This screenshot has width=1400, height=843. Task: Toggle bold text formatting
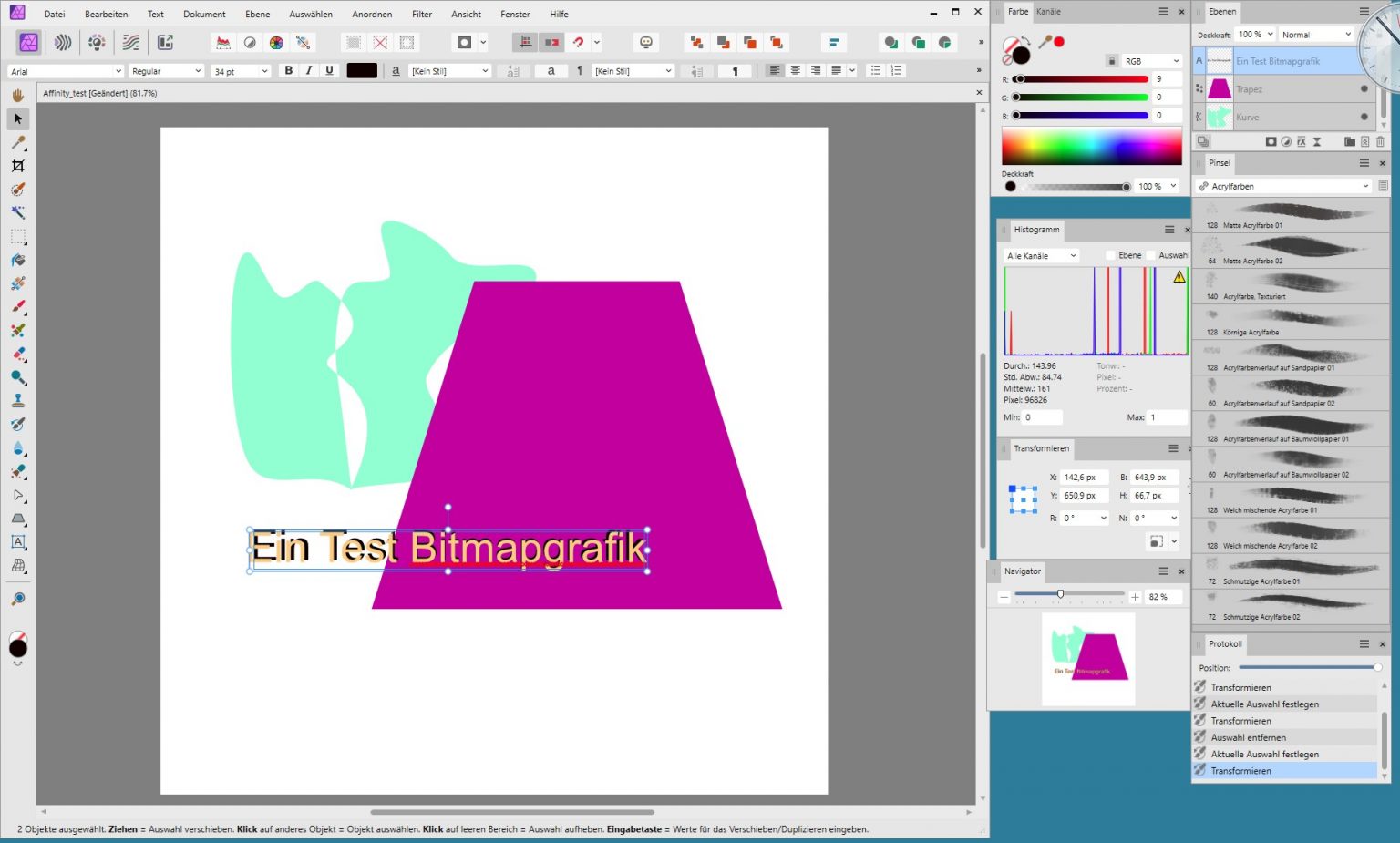pyautogui.click(x=289, y=71)
